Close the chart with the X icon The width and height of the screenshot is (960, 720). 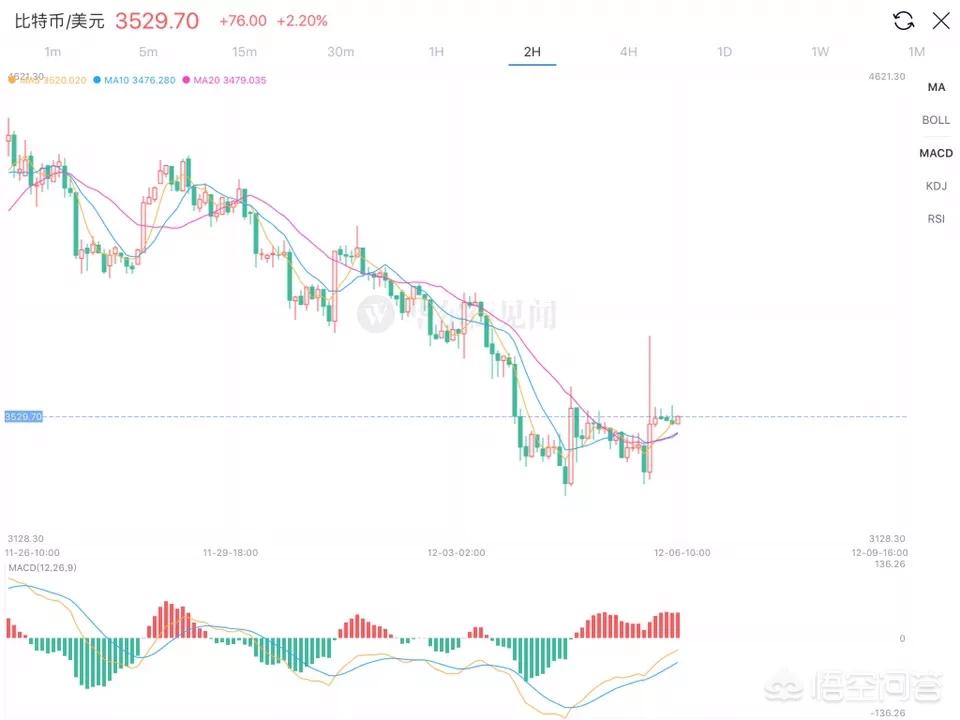pos(941,21)
